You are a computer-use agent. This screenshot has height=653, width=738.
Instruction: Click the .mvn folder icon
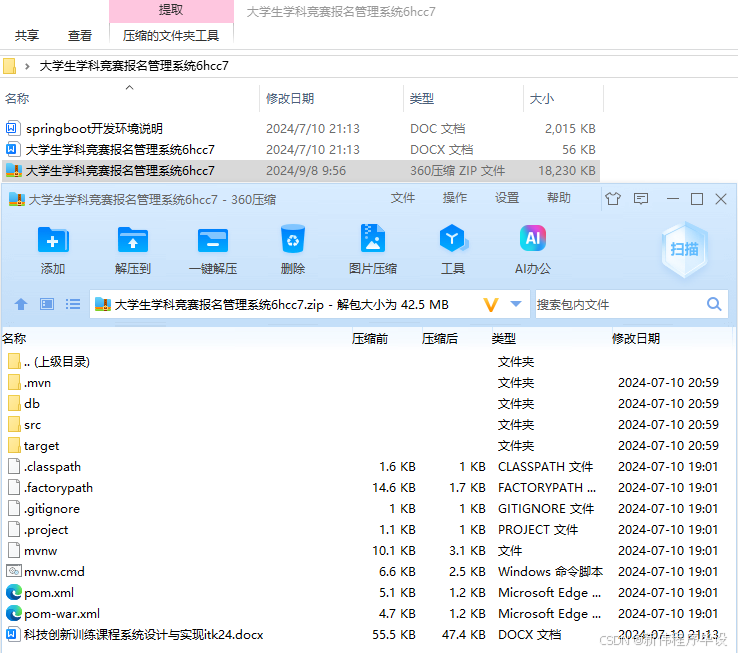14,382
